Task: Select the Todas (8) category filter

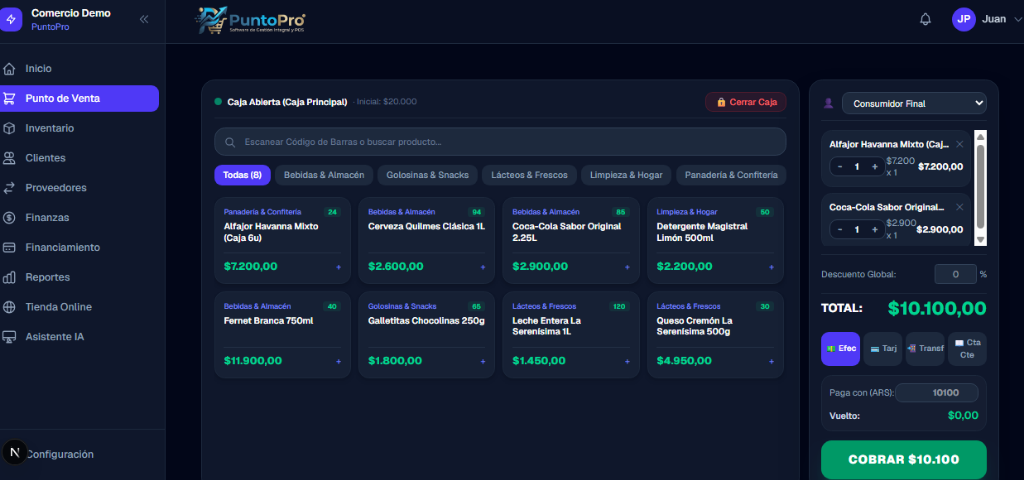Action: 242,175
